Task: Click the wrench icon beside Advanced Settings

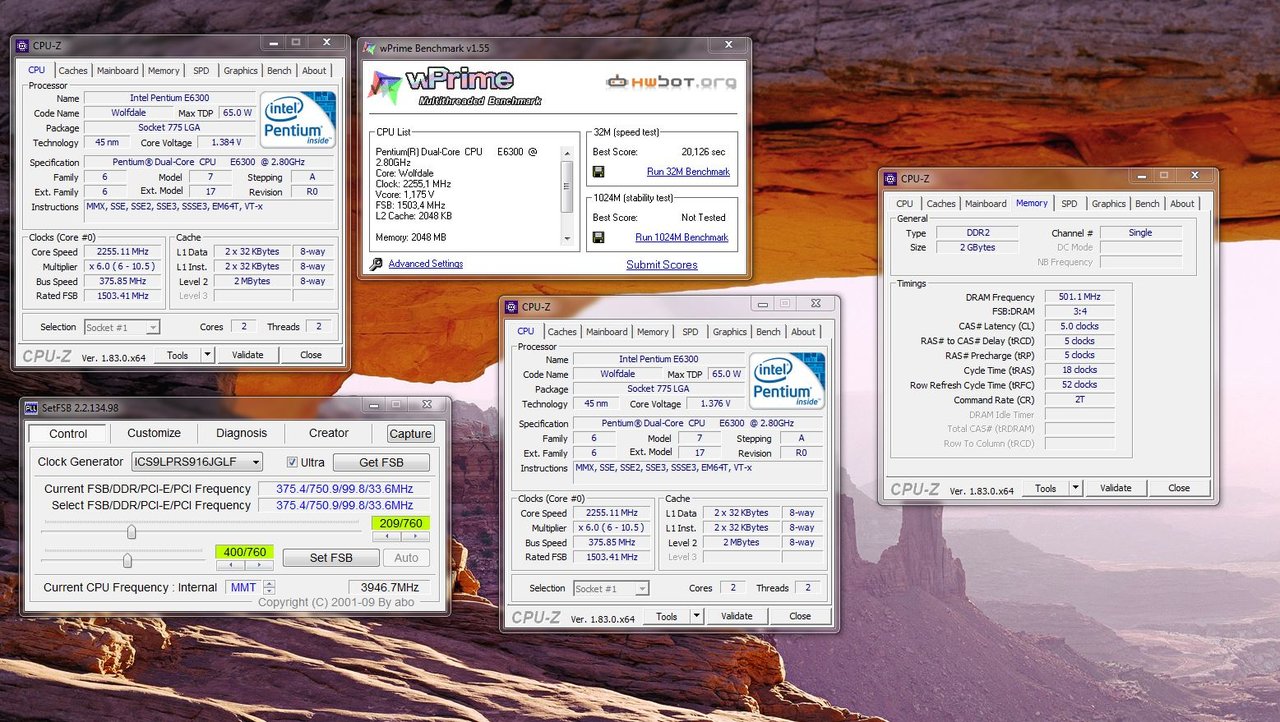Action: coord(376,264)
